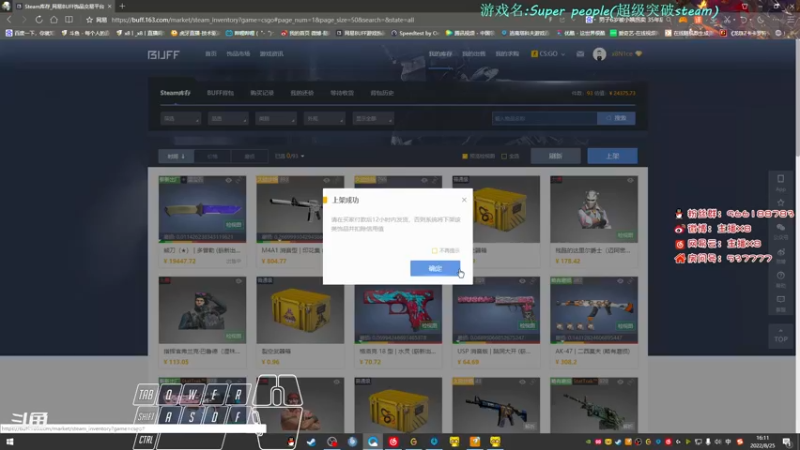Expand the CS:GO game selector
This screenshot has height=450, width=800.
(548, 54)
